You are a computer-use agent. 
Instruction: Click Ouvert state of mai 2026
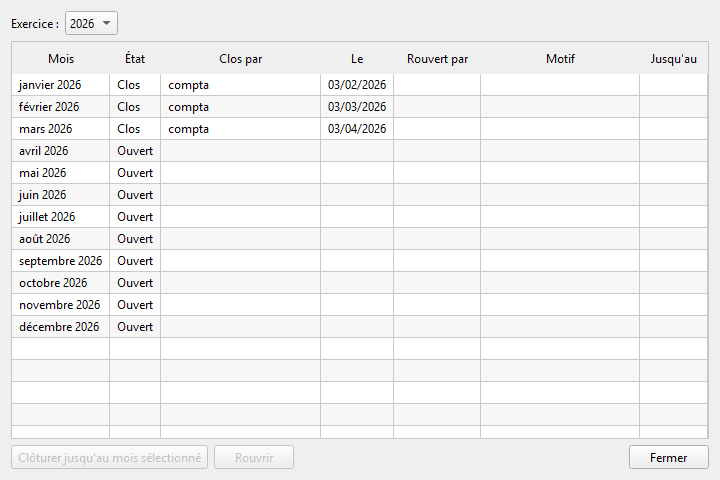(135, 173)
